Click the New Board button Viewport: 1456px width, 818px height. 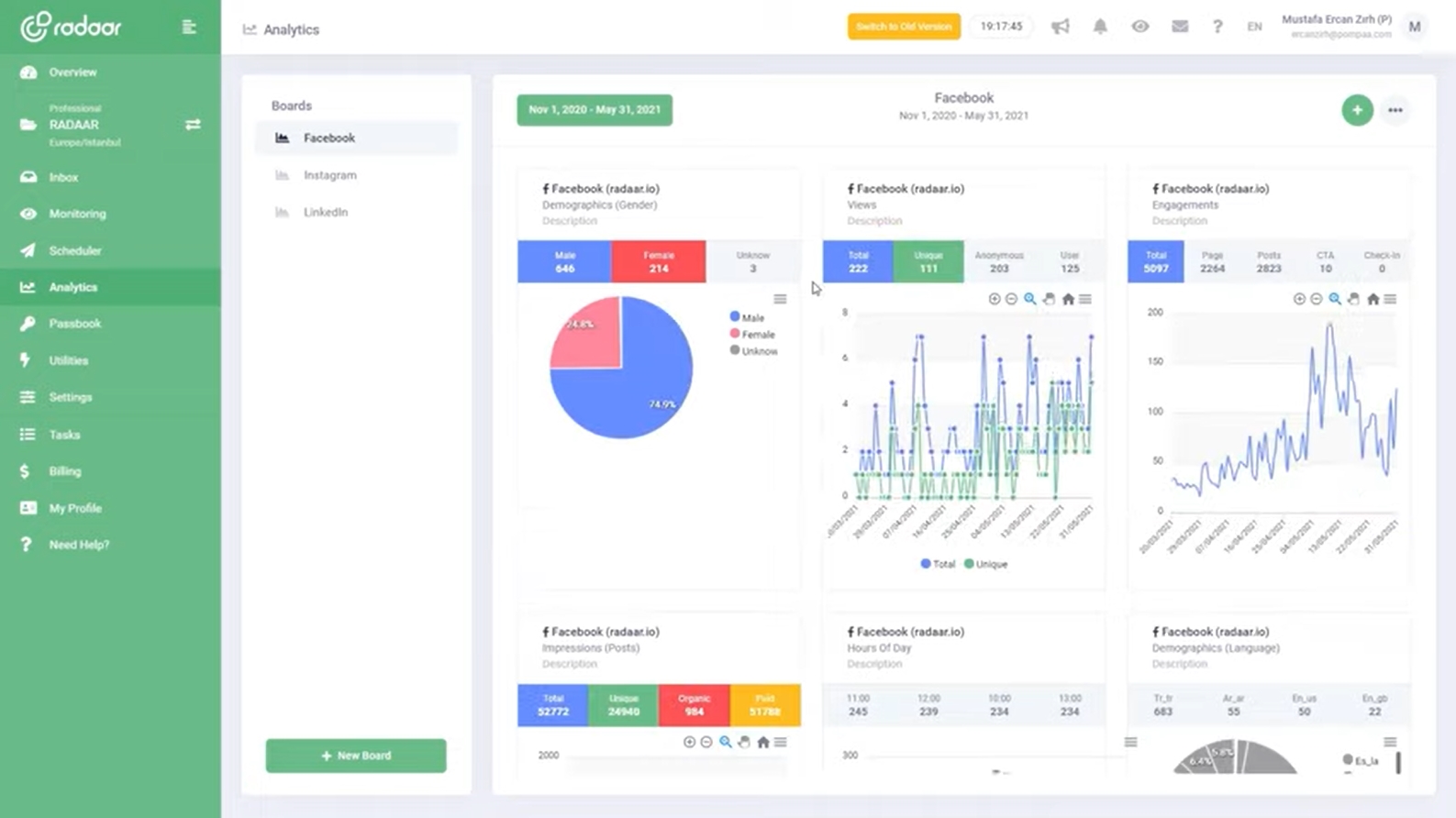pos(356,756)
